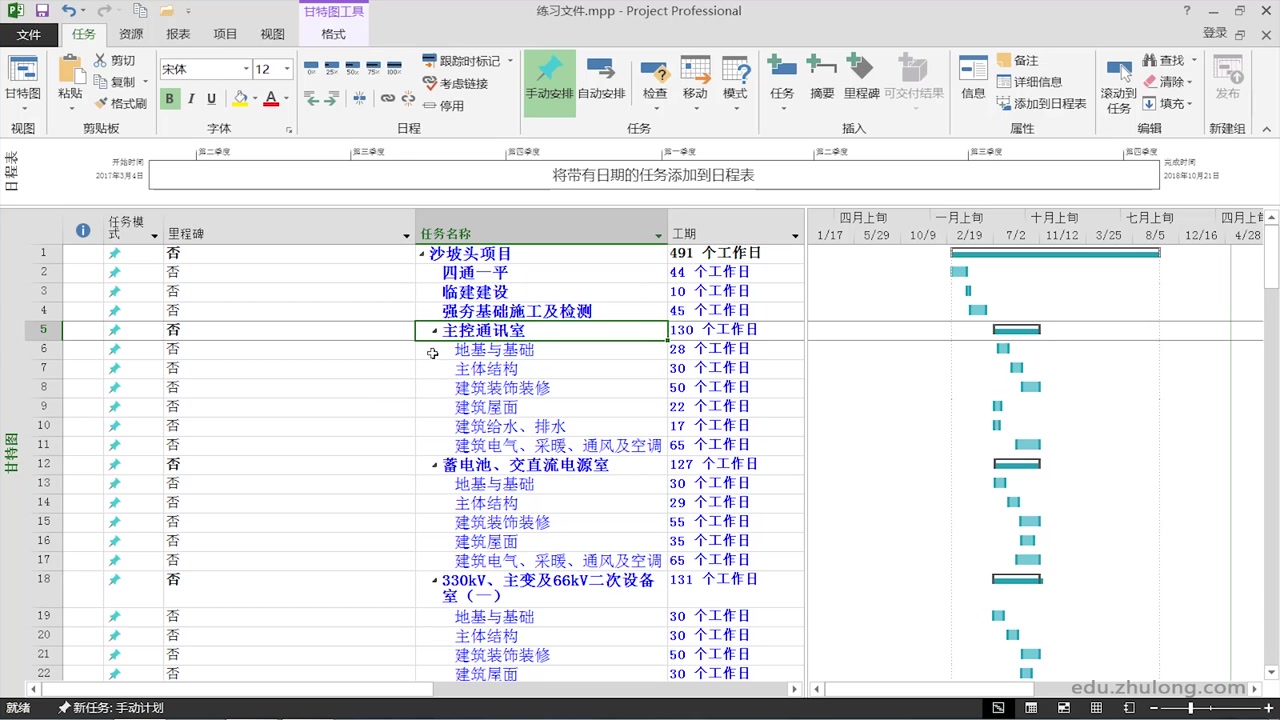1280x720 pixels.
Task: Mark task 0% complete
Action: click(311, 68)
